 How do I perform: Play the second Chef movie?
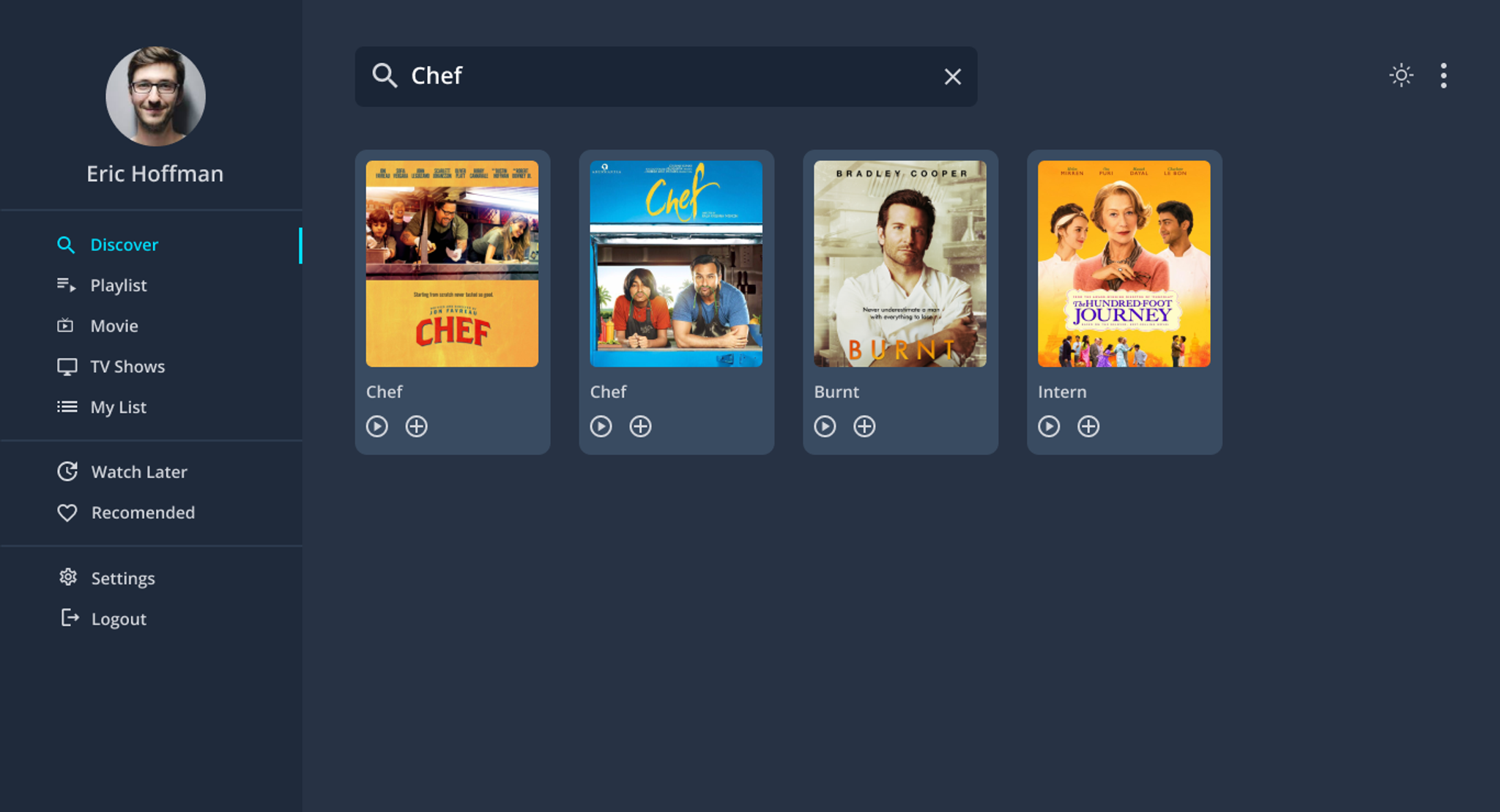coord(601,426)
